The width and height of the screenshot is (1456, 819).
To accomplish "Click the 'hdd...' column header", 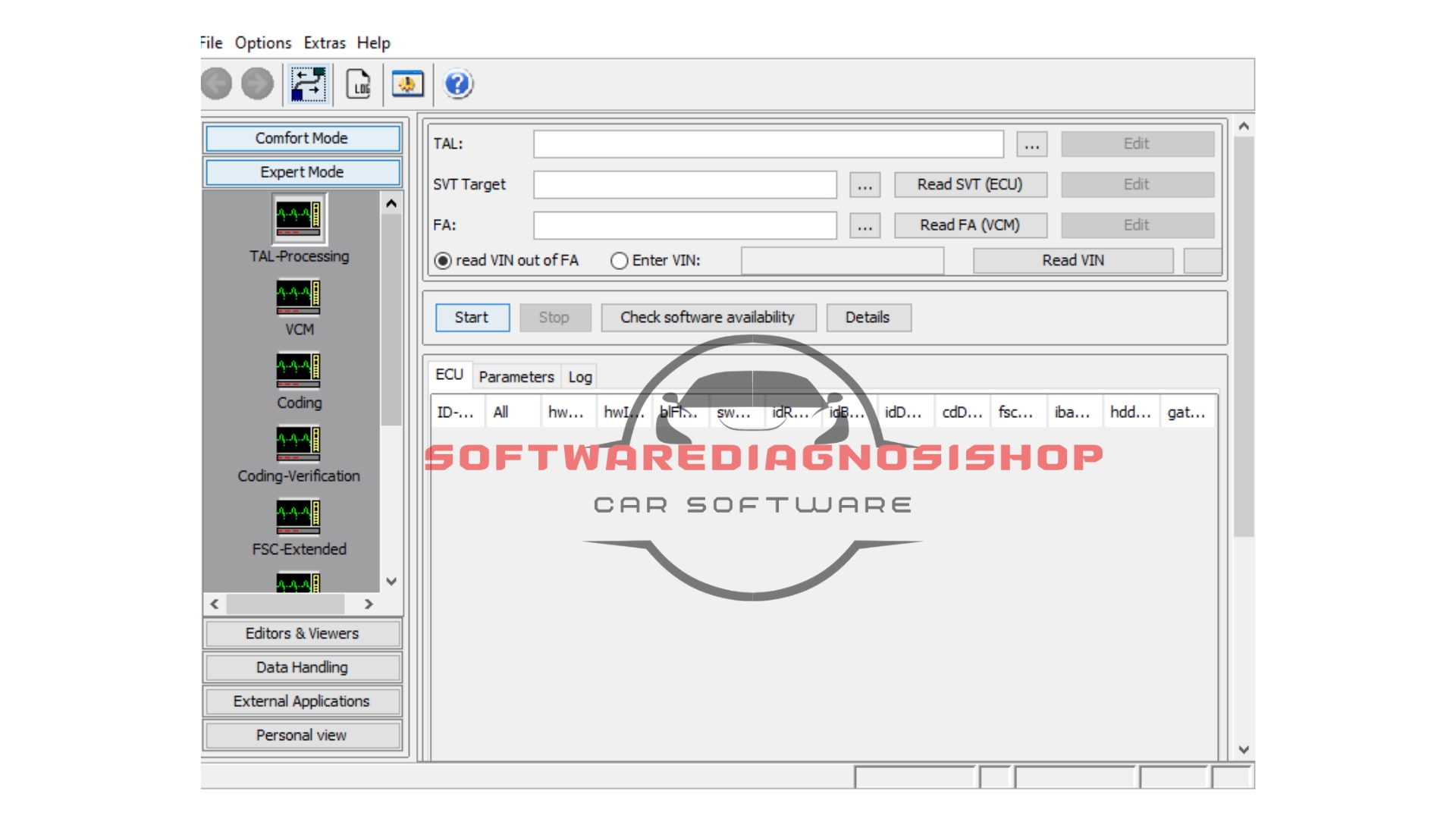I will [x=1131, y=413].
